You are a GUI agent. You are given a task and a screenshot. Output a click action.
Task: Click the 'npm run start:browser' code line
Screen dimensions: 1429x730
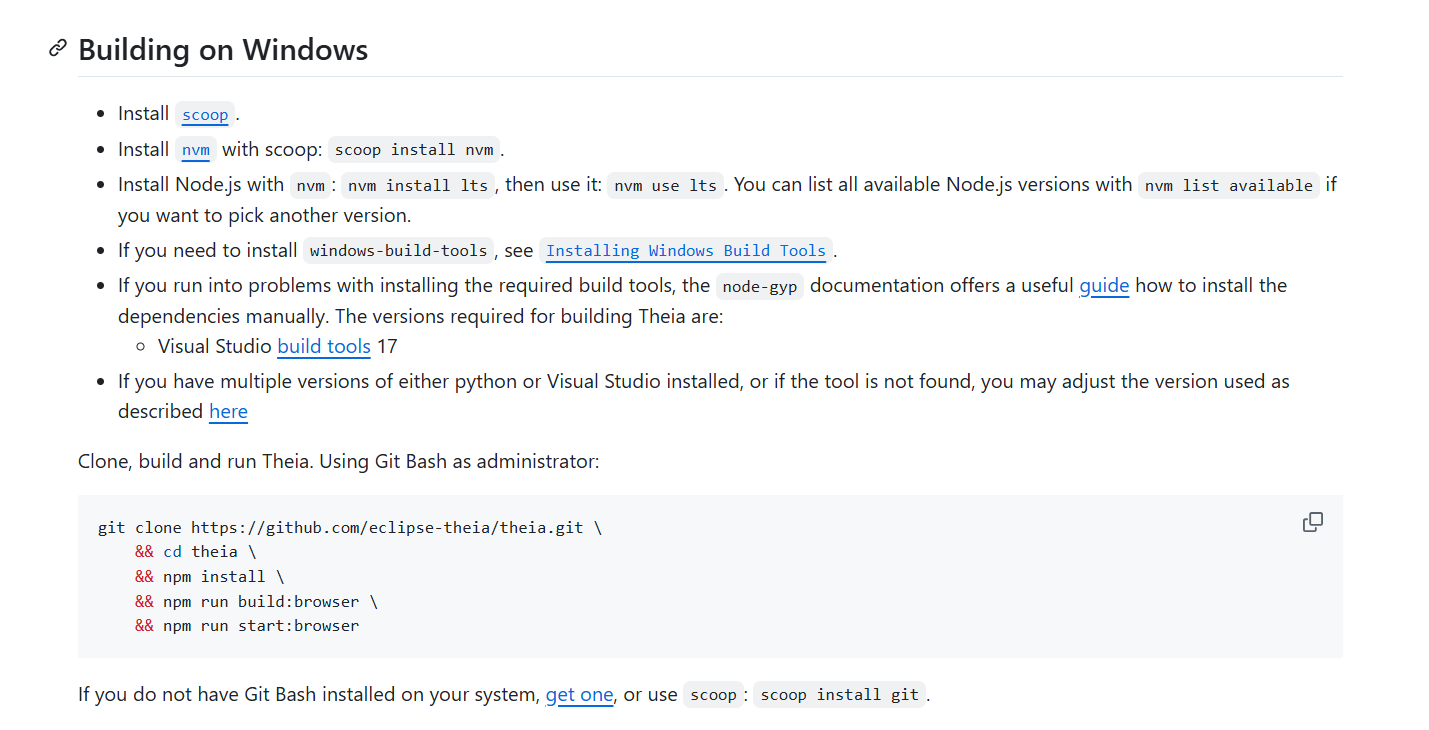click(x=260, y=627)
